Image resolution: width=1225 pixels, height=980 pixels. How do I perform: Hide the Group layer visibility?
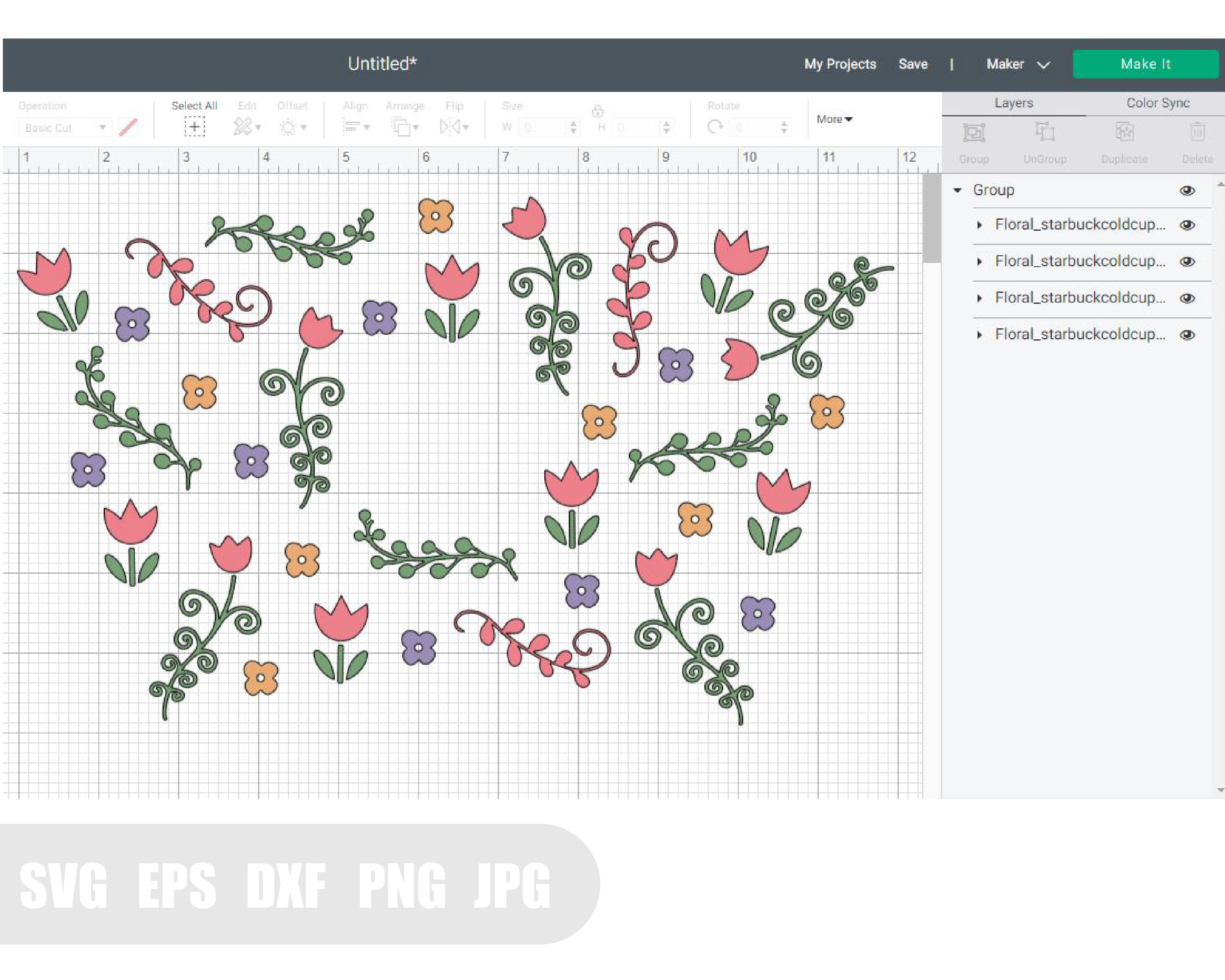click(1188, 190)
